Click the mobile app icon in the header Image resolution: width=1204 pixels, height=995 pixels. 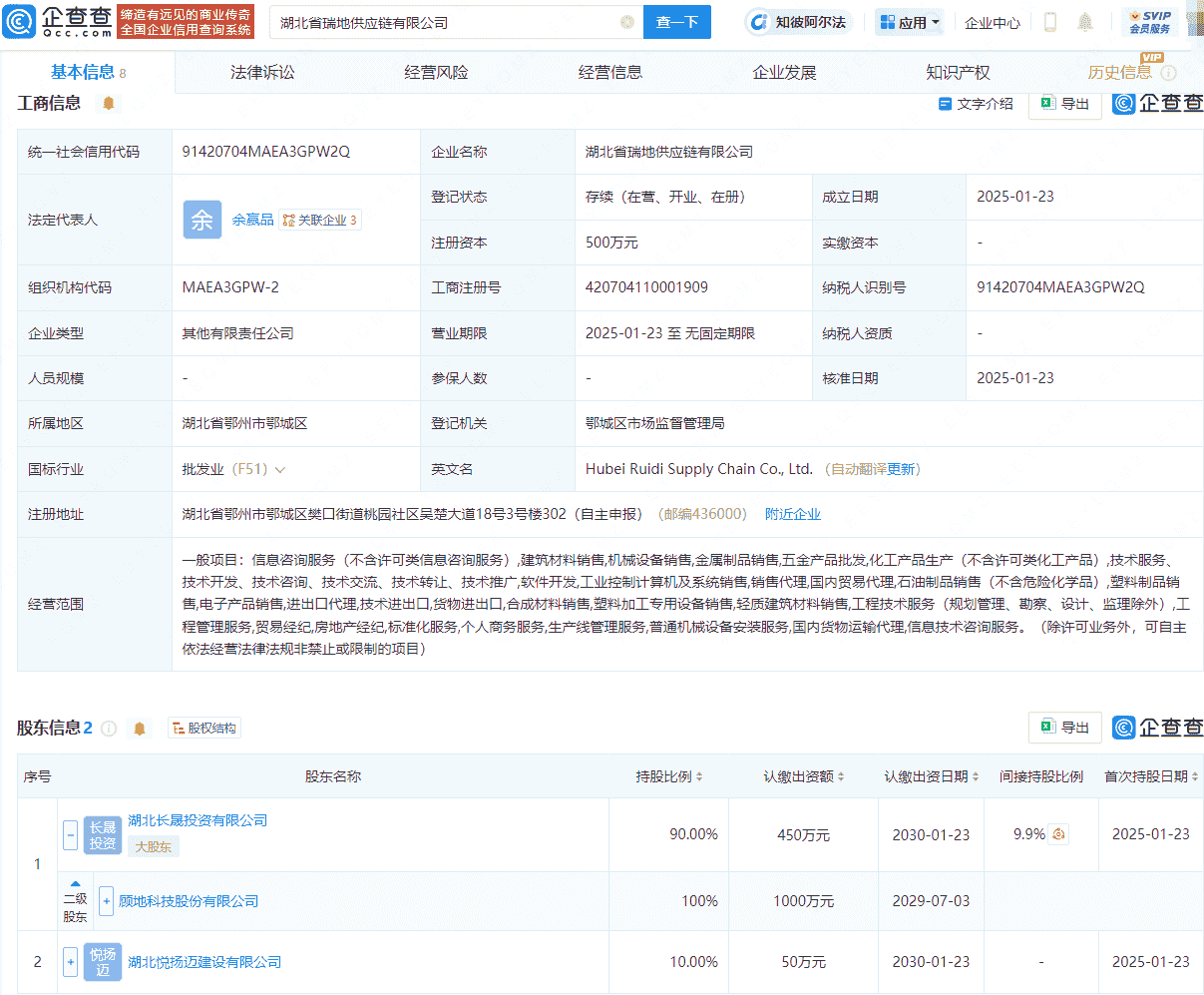(1048, 22)
